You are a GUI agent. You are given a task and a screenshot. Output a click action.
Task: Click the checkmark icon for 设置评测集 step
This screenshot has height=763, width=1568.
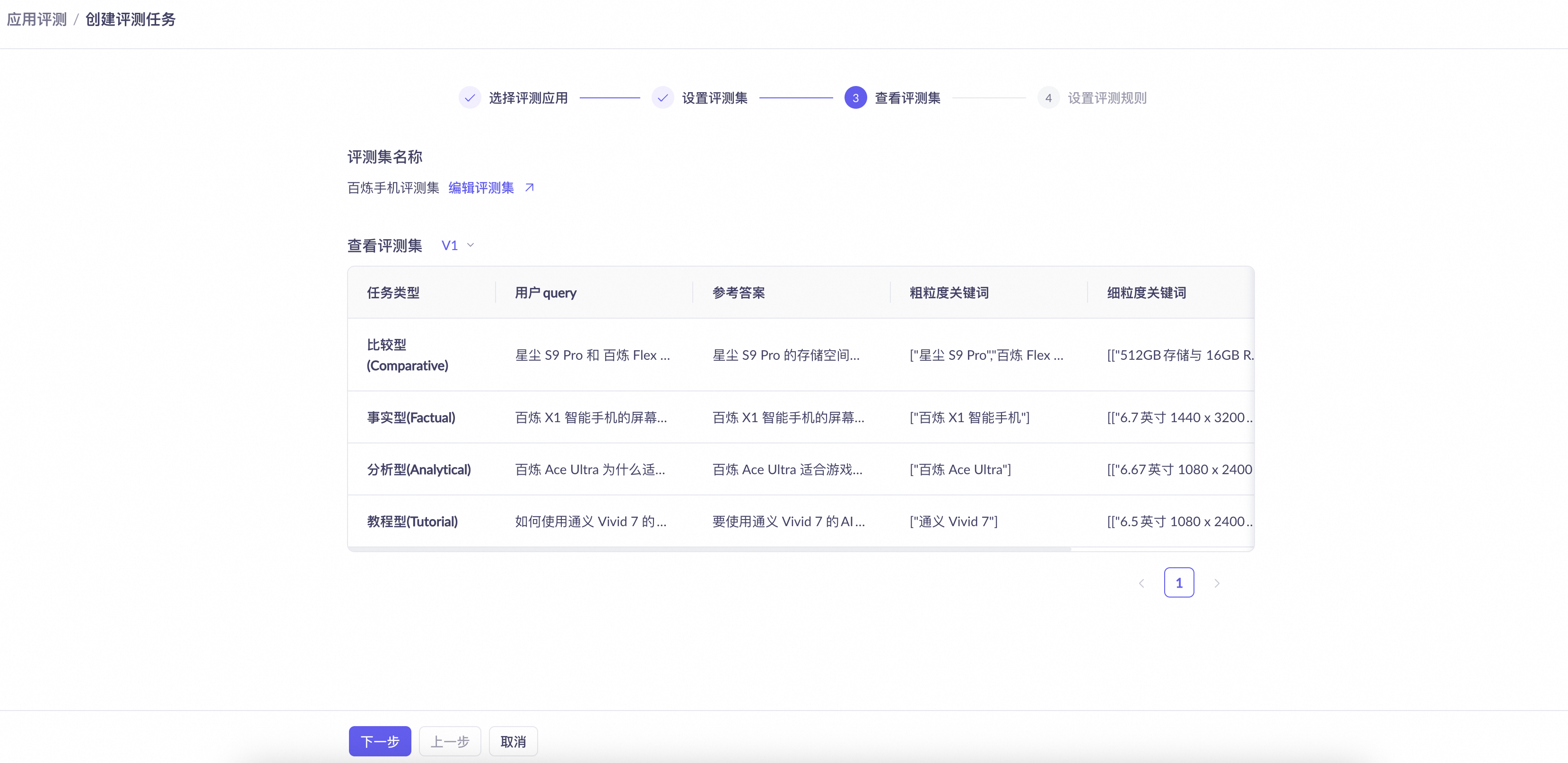point(662,98)
